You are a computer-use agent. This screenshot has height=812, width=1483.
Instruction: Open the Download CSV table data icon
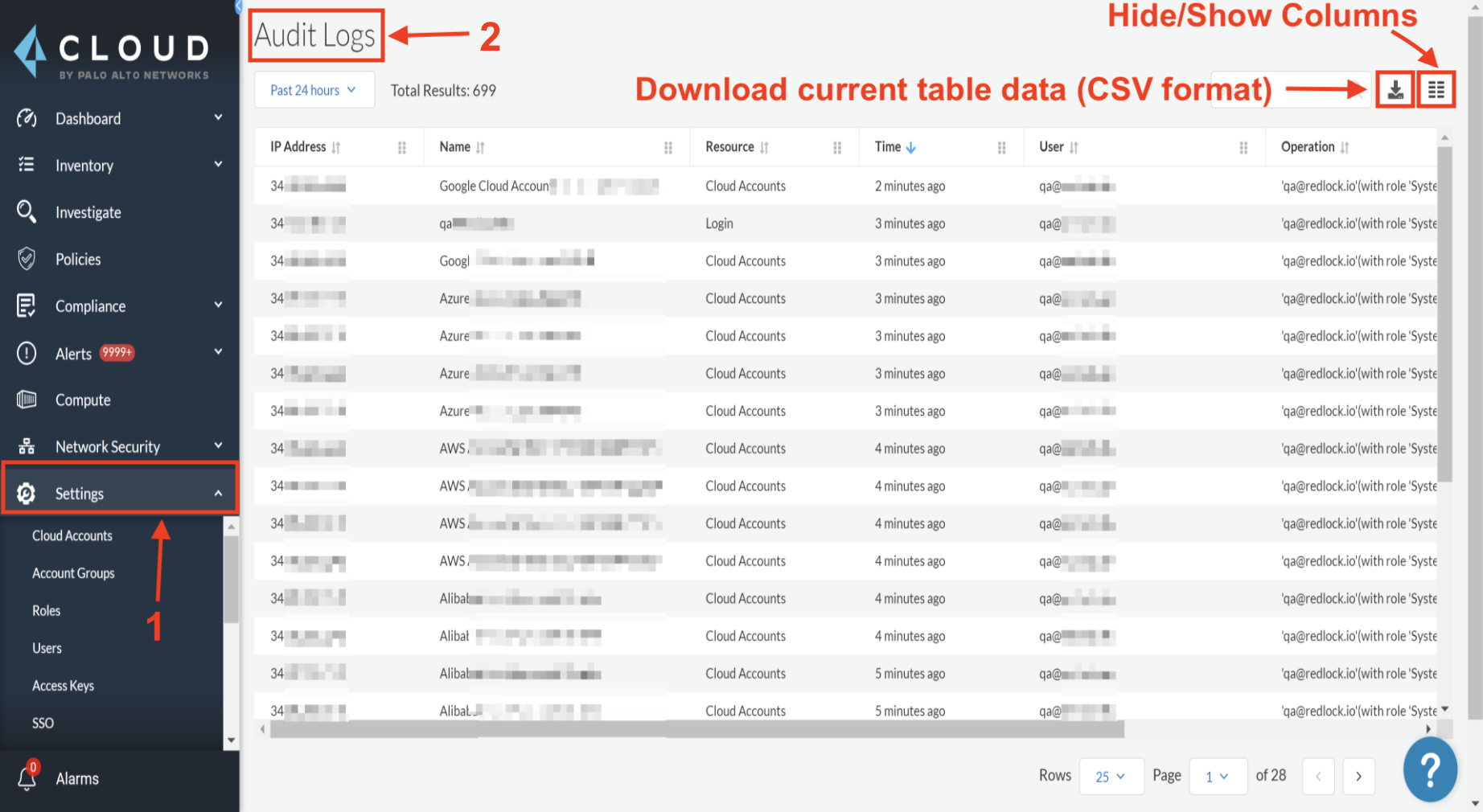1395,89
